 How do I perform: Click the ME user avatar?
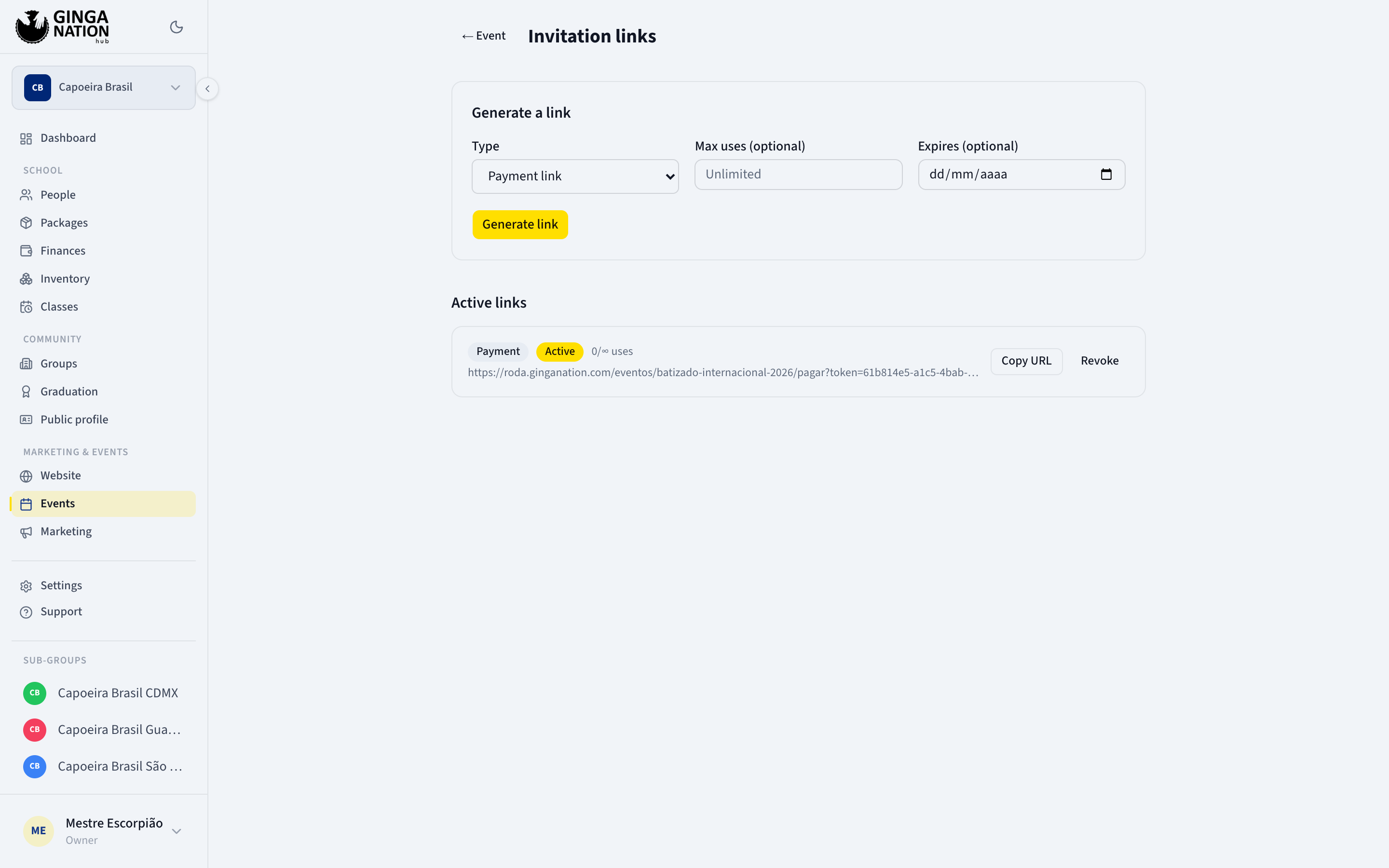pos(39,831)
